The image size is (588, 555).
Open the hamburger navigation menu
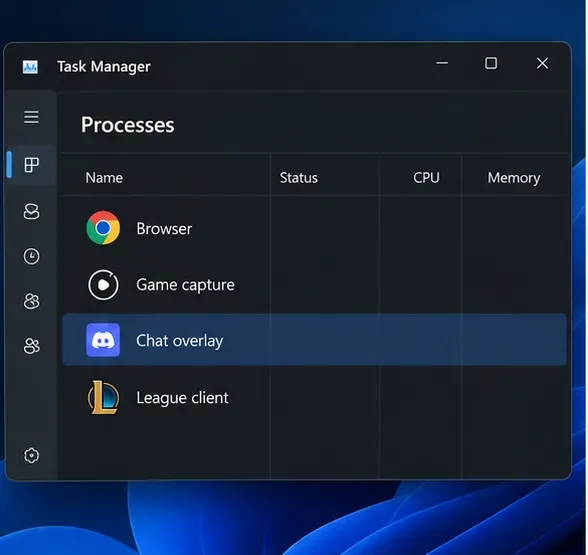click(31, 117)
